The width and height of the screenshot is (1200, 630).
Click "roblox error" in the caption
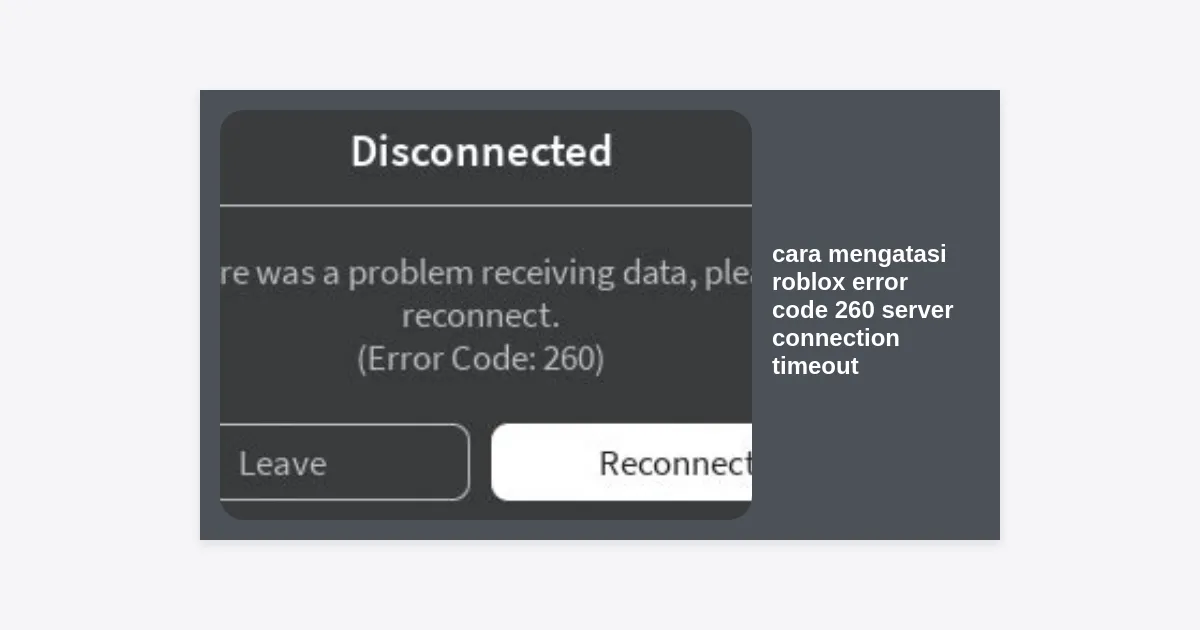[840, 282]
